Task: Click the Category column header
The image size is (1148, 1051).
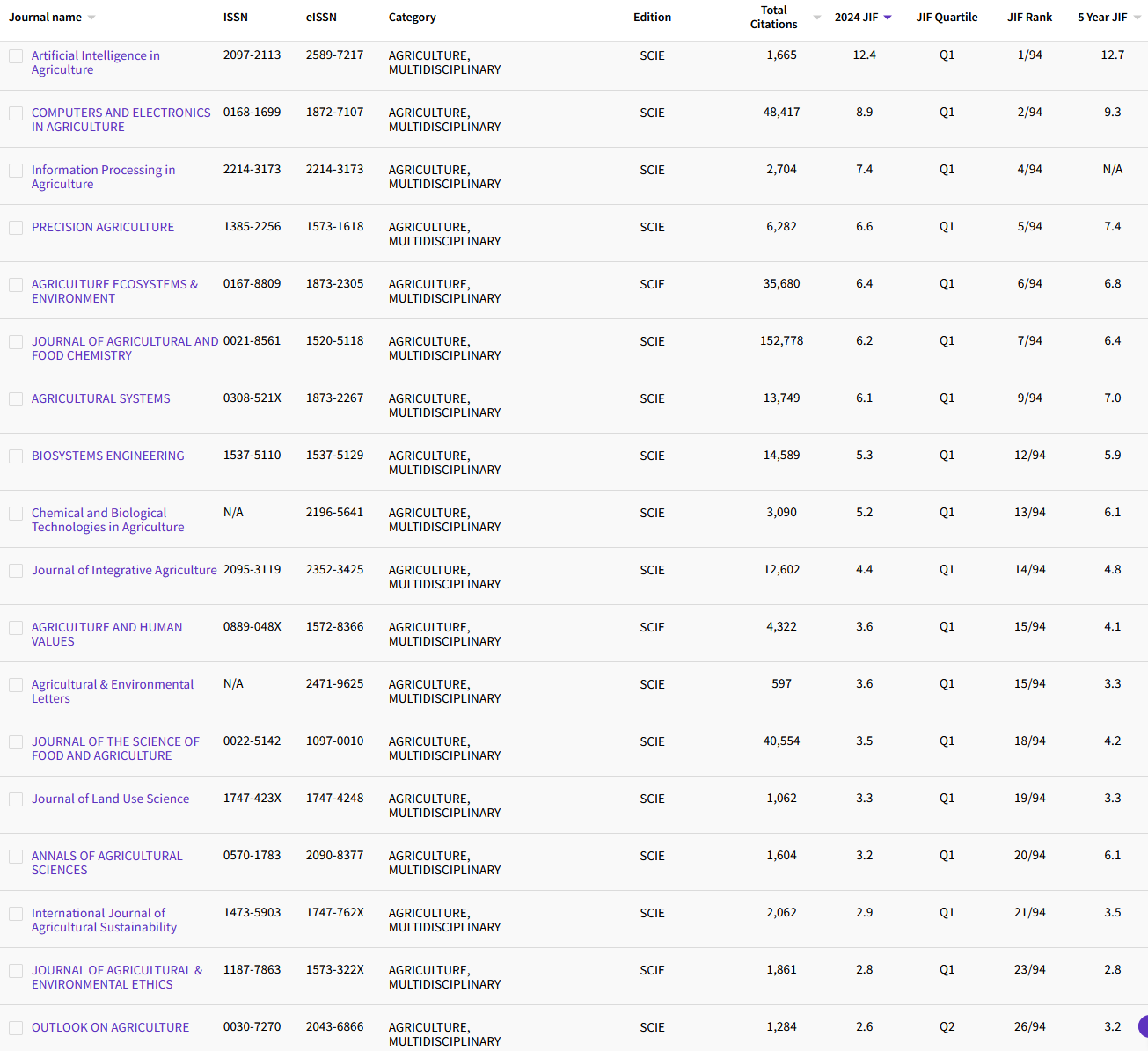Action: coord(412,18)
